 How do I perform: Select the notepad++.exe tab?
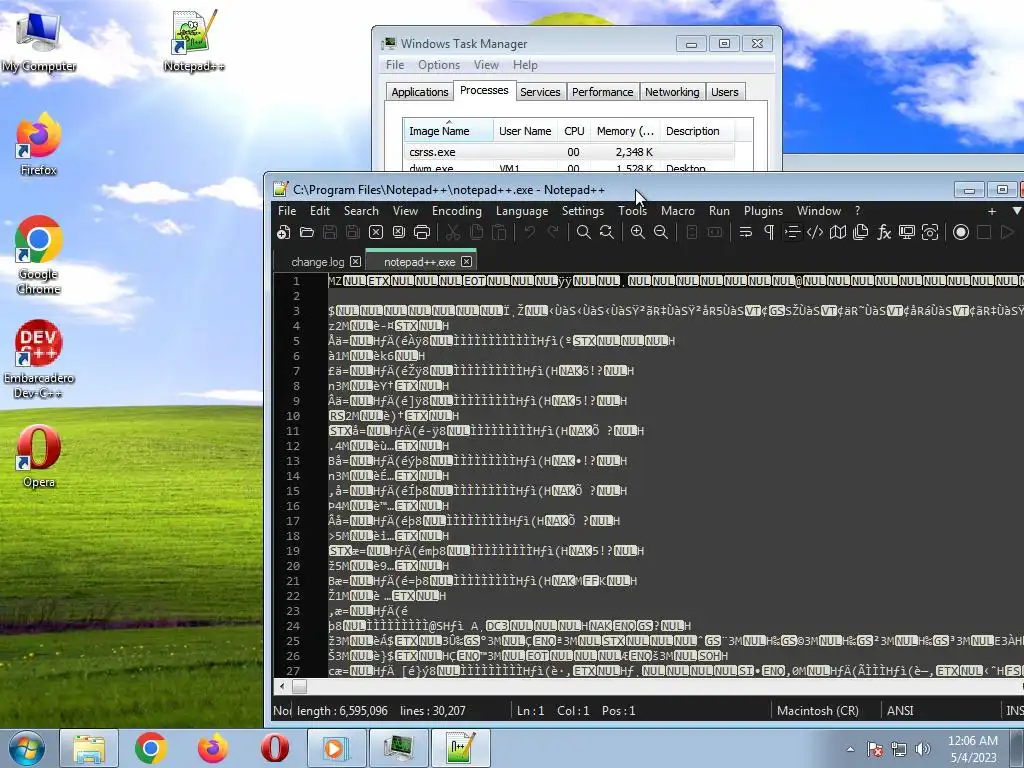click(x=419, y=262)
